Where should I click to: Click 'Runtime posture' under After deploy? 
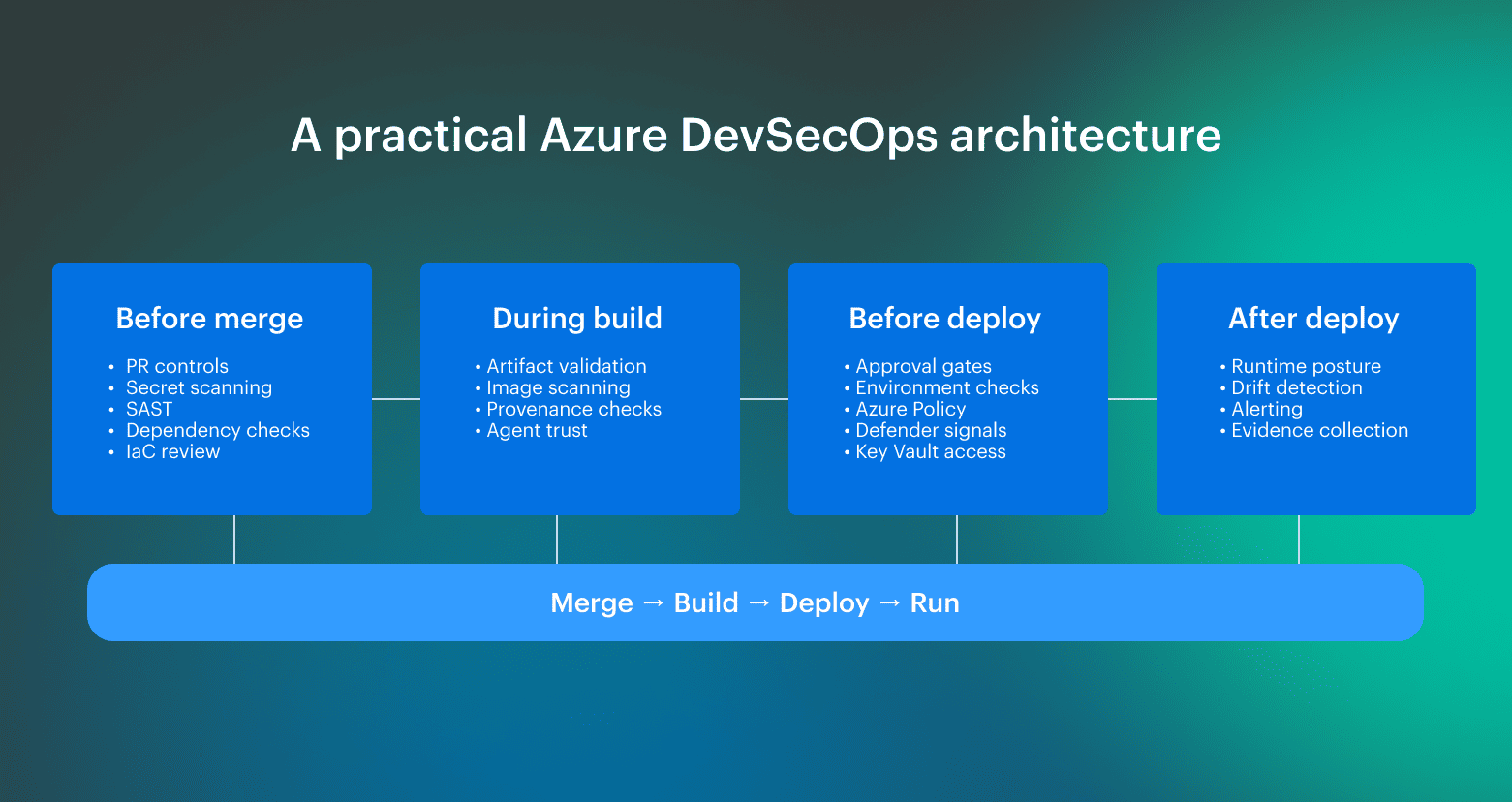coord(1306,366)
